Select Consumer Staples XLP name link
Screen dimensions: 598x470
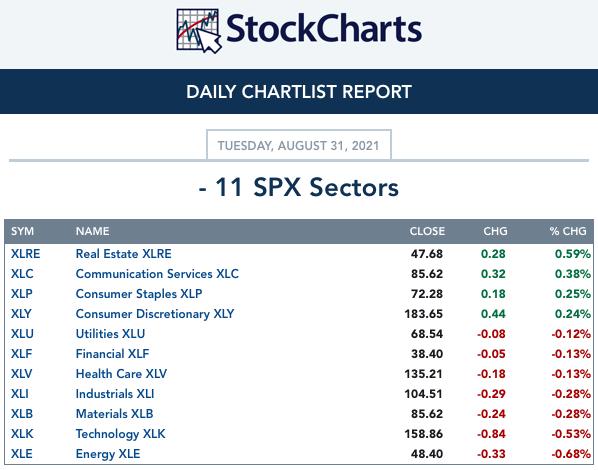click(139, 294)
